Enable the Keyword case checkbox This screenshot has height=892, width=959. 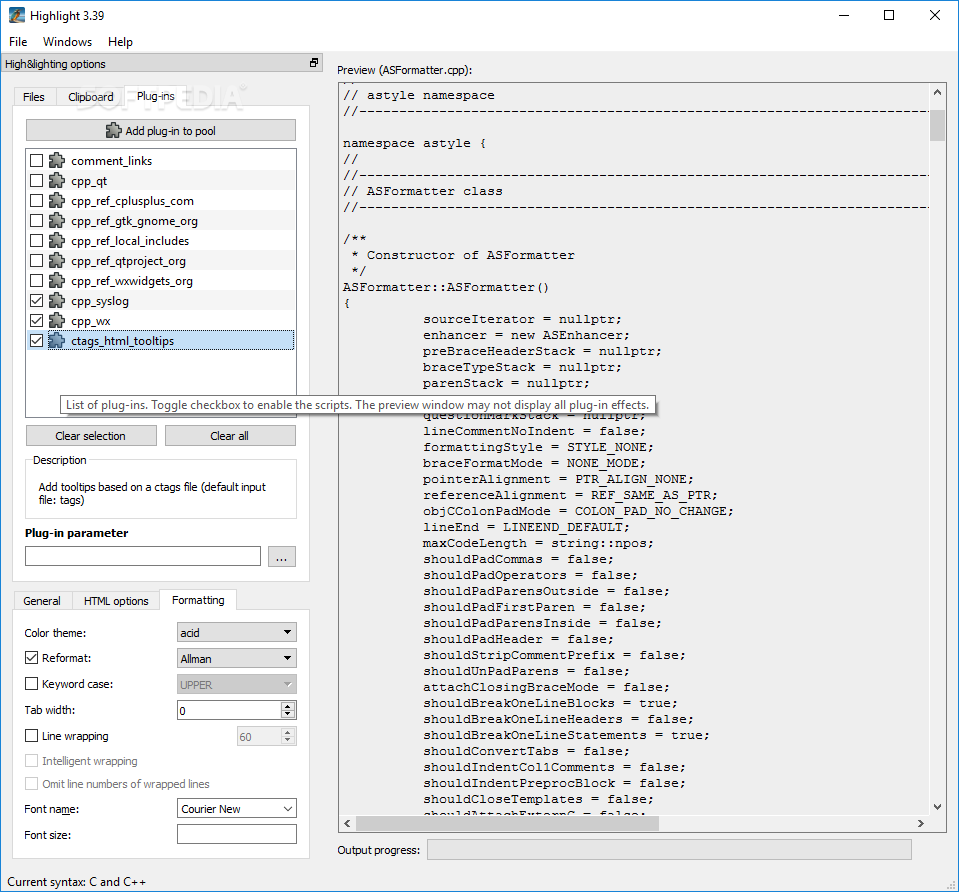pos(31,684)
